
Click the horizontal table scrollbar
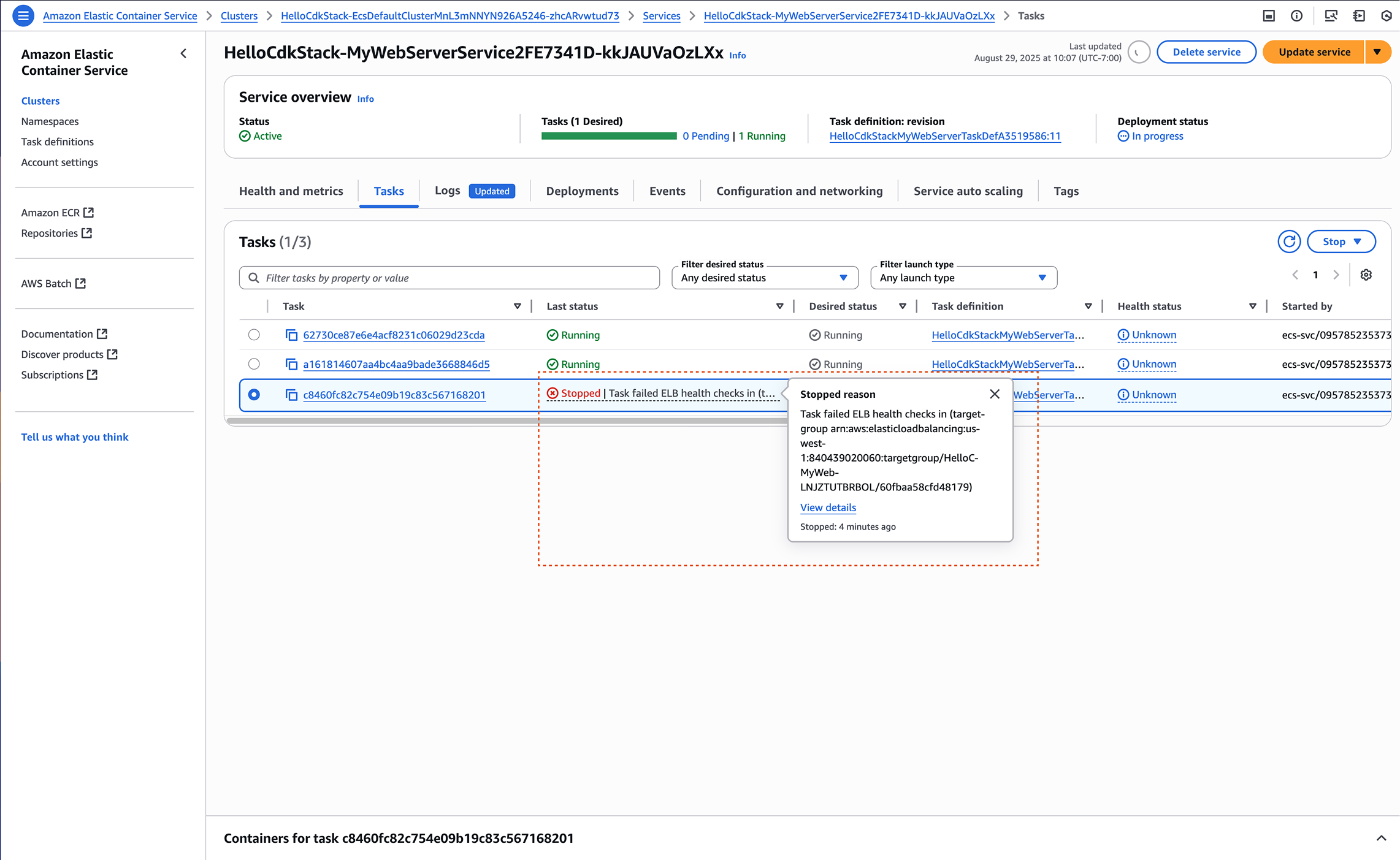(x=507, y=421)
